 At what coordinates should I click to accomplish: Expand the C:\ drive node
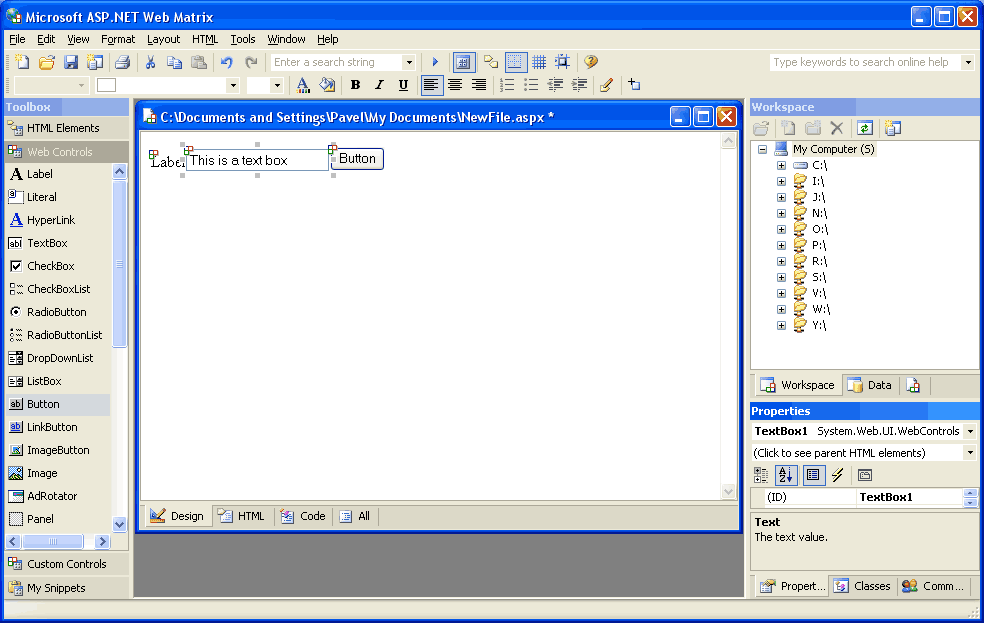coord(781,165)
